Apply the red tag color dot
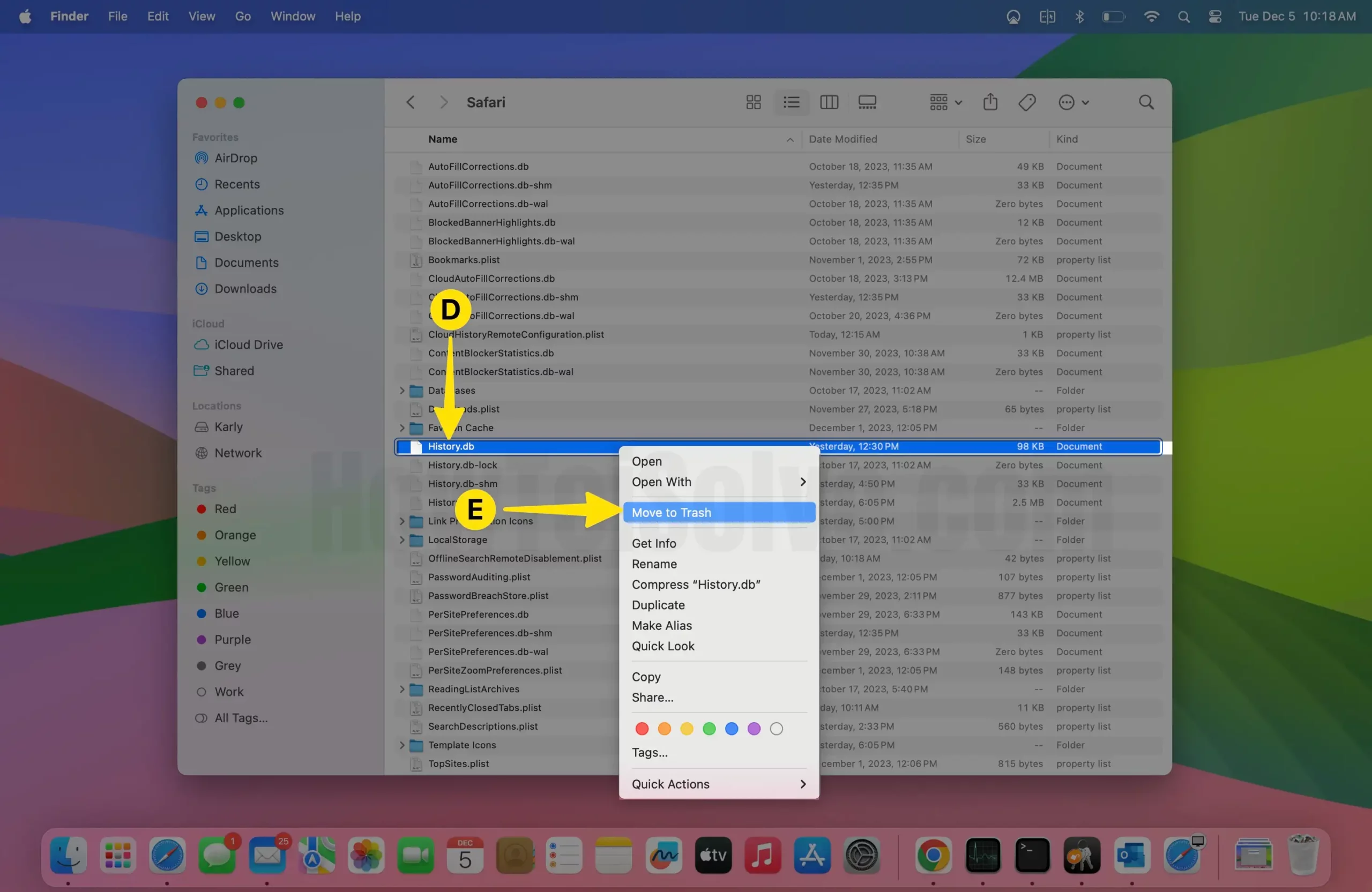 pos(641,729)
